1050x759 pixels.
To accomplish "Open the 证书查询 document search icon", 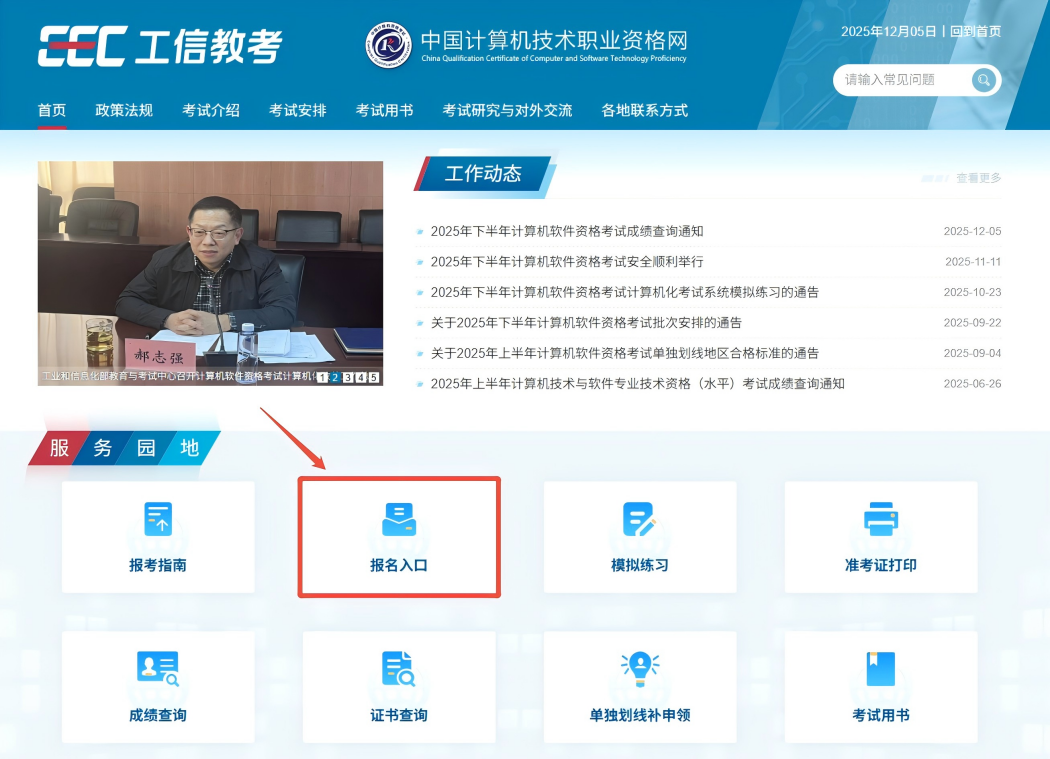I will coord(399,669).
